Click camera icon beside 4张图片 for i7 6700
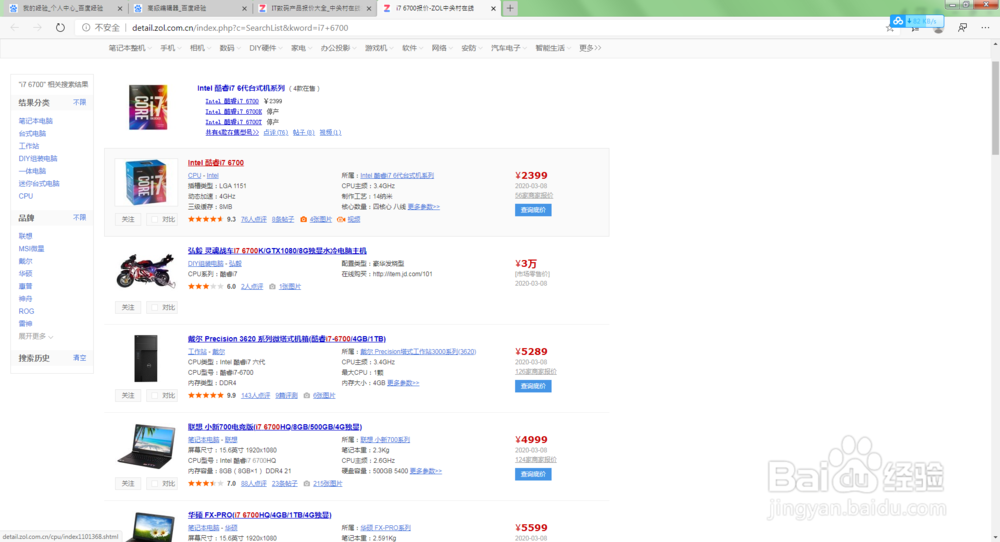This screenshot has width=1000, height=542. 304,219
